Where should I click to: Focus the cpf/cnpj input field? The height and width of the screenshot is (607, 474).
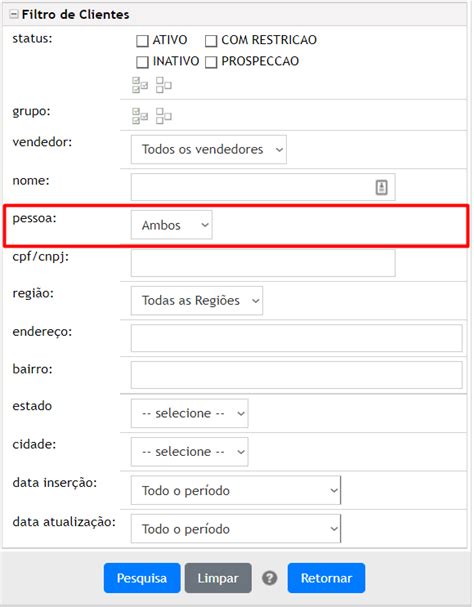tap(263, 263)
